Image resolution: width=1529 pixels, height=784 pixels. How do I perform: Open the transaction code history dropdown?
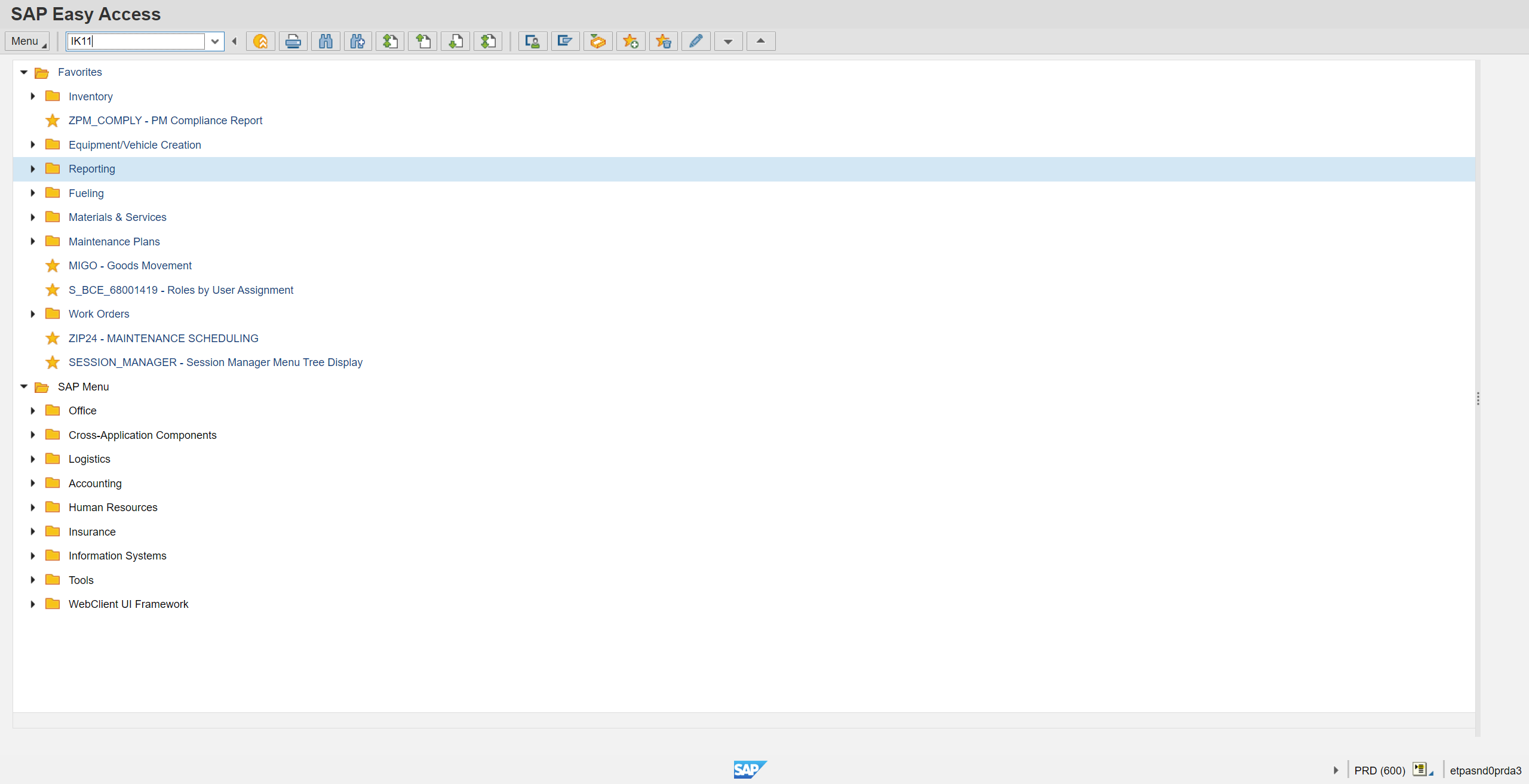pos(215,41)
